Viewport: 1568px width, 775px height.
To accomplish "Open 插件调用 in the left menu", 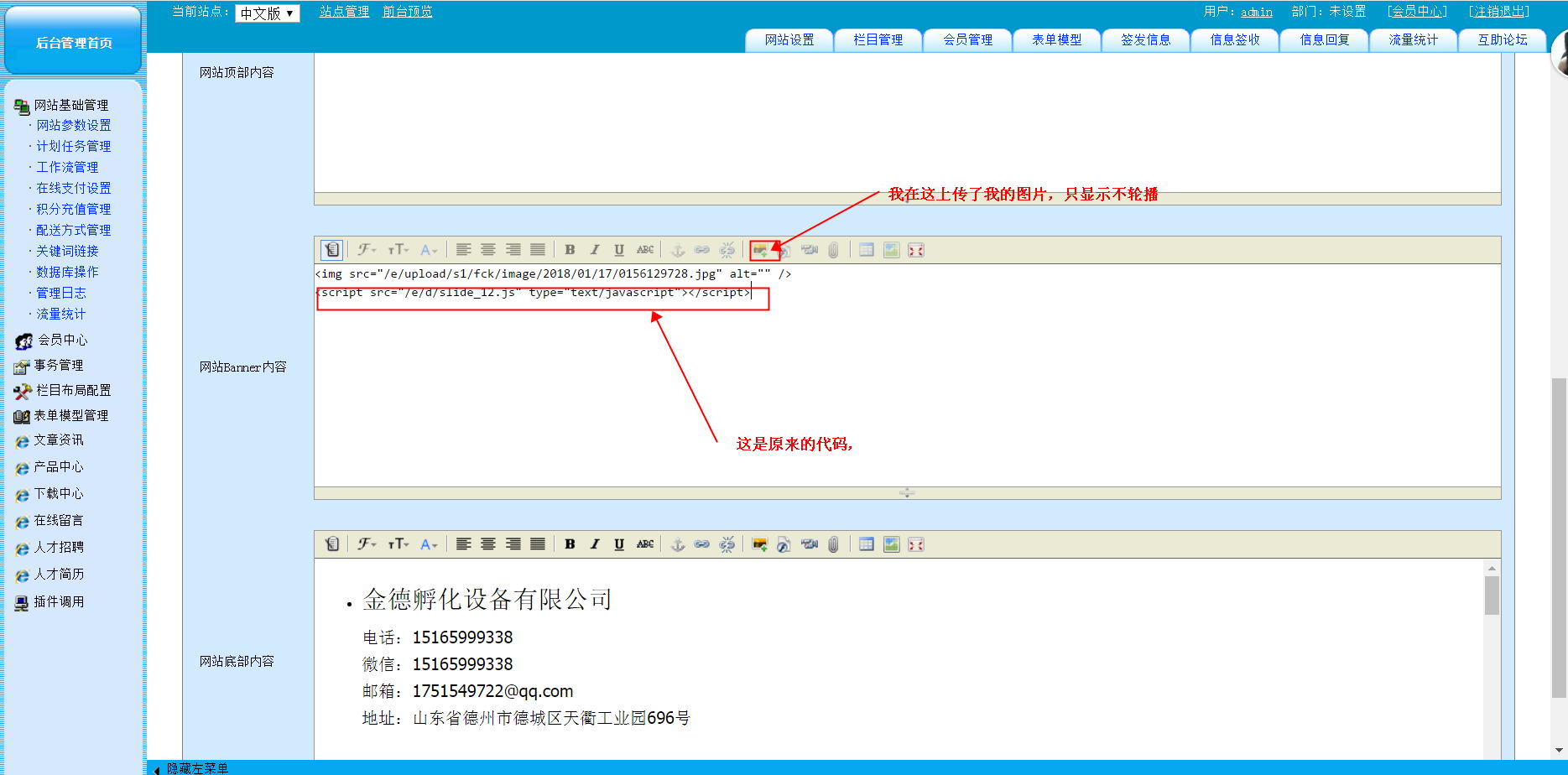I will tap(59, 601).
